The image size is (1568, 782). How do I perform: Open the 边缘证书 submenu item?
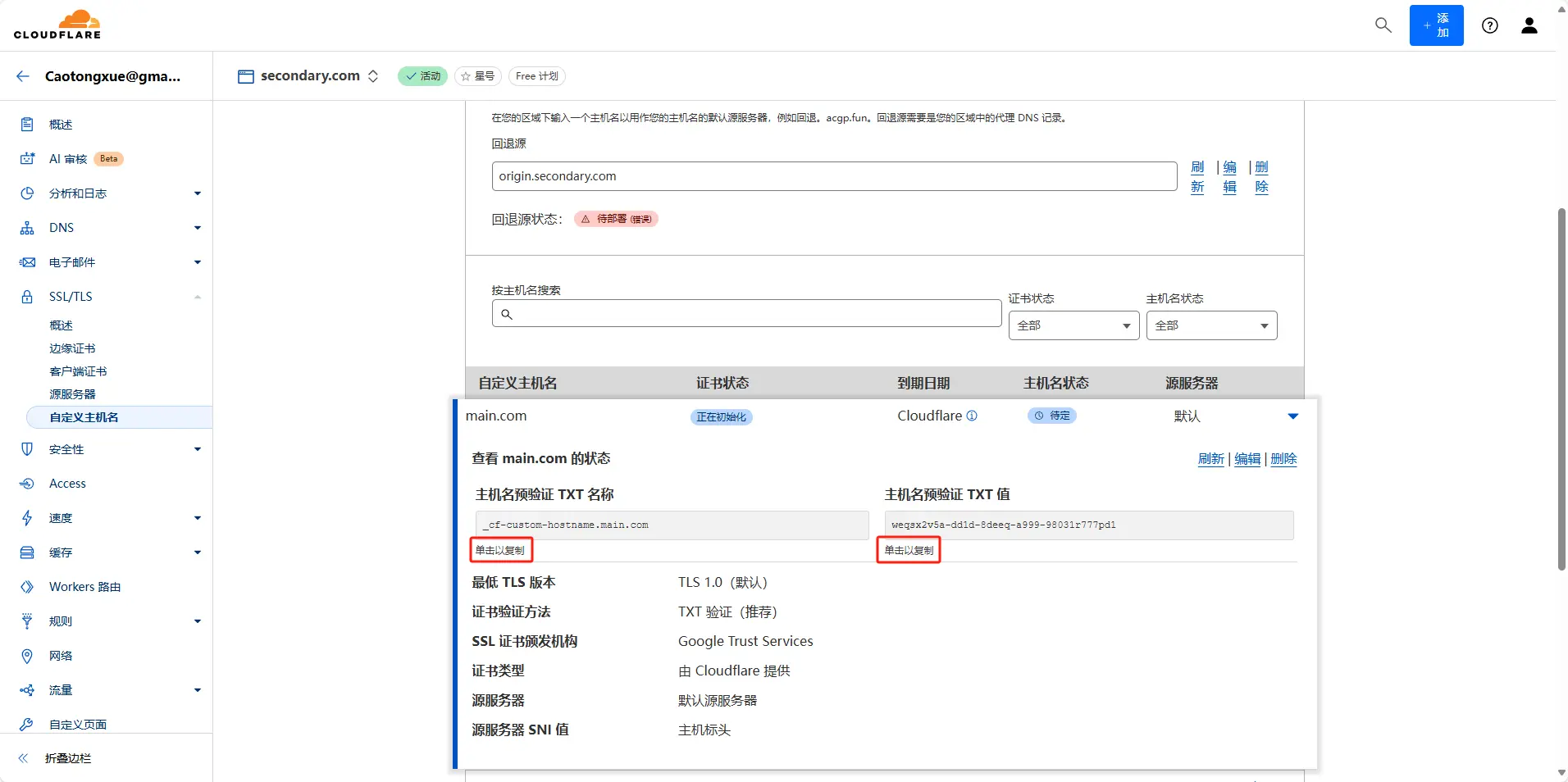[72, 348]
